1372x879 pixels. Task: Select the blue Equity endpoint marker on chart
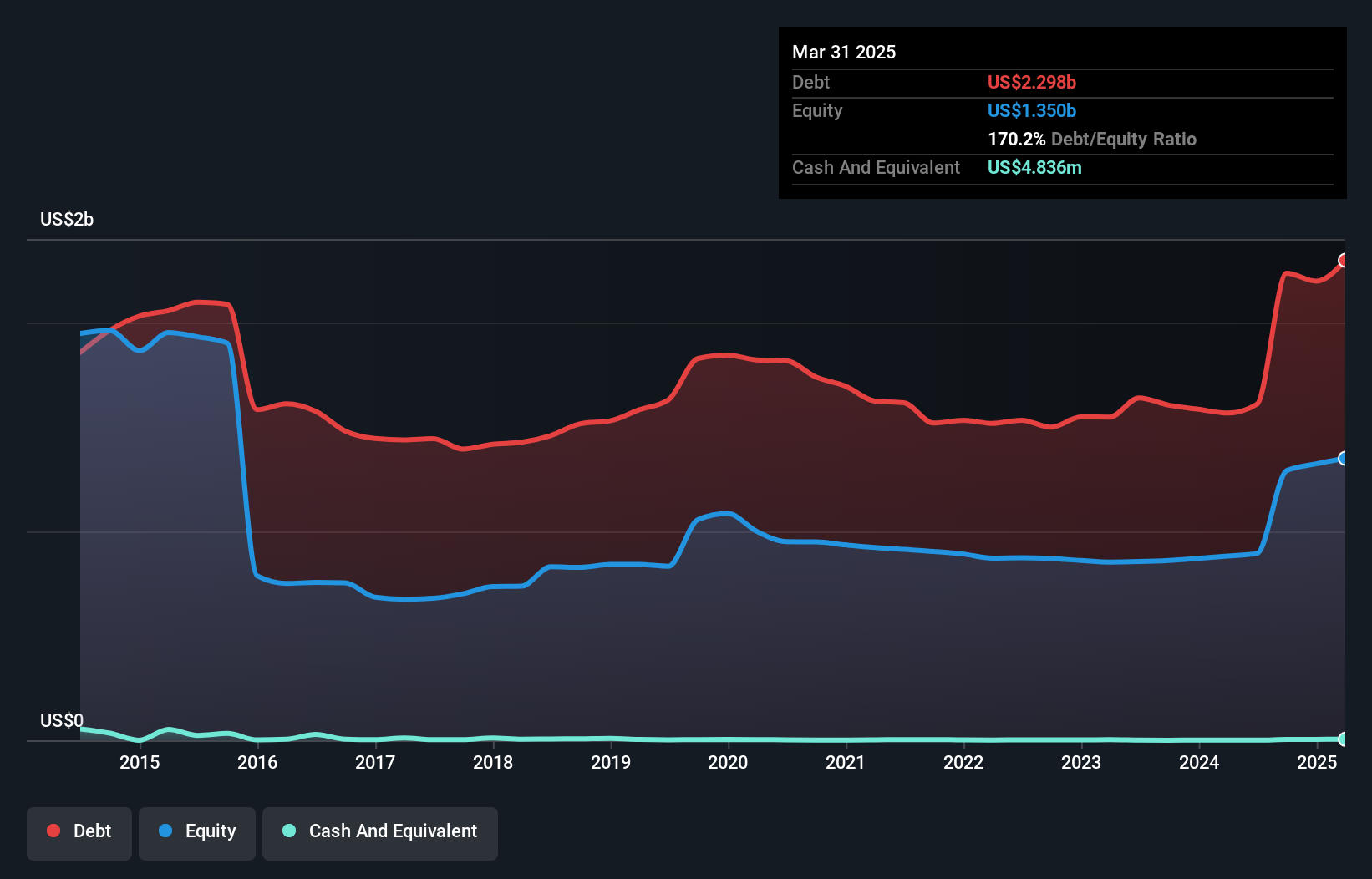(x=1344, y=458)
